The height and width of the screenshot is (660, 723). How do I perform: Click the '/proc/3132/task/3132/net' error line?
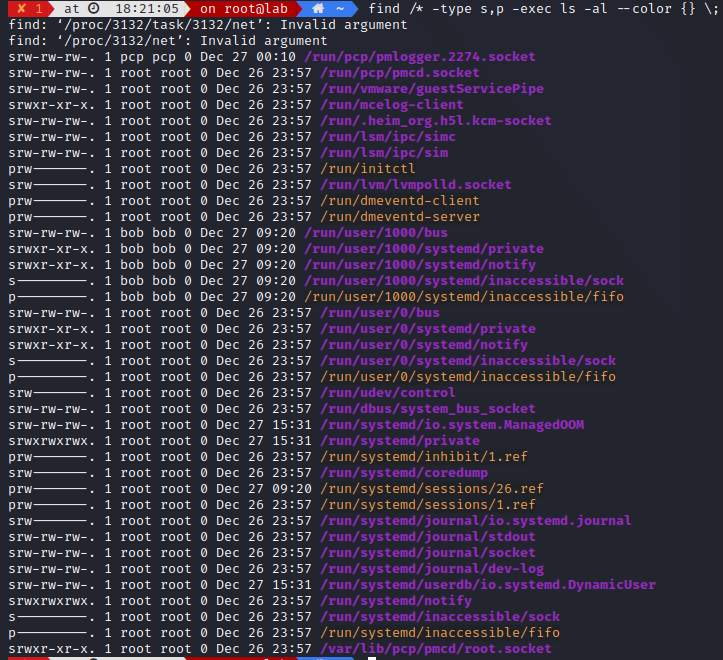pyautogui.click(x=208, y=24)
